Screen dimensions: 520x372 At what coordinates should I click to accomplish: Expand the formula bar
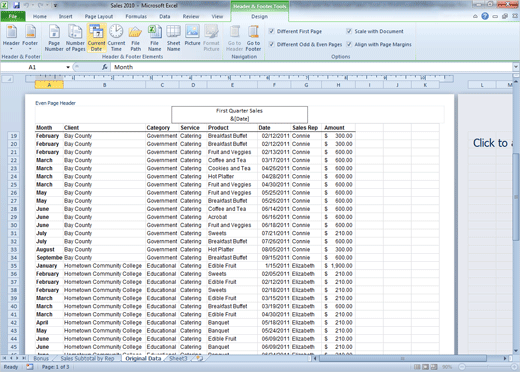pyautogui.click(x=516, y=67)
